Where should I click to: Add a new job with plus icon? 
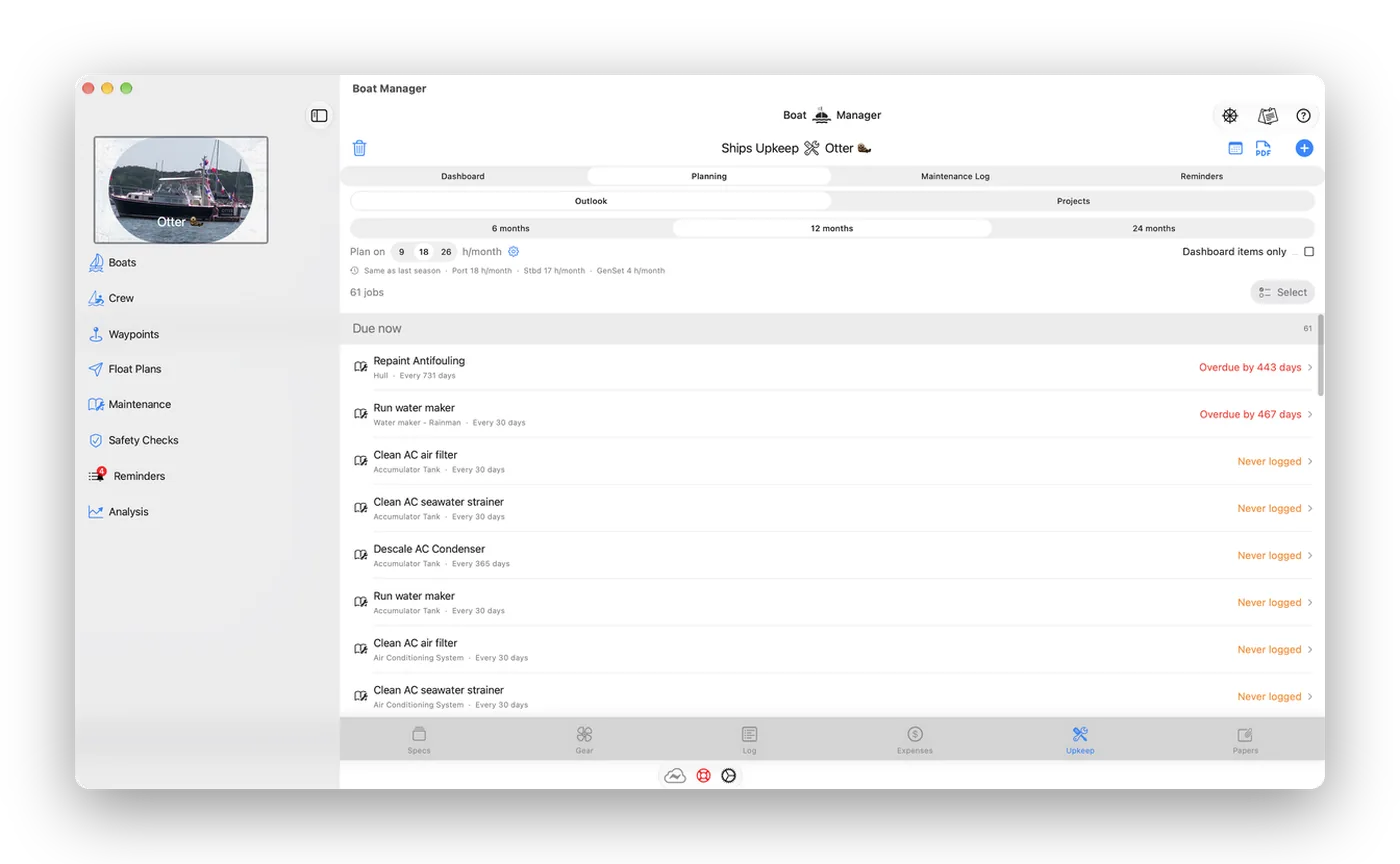point(1304,148)
